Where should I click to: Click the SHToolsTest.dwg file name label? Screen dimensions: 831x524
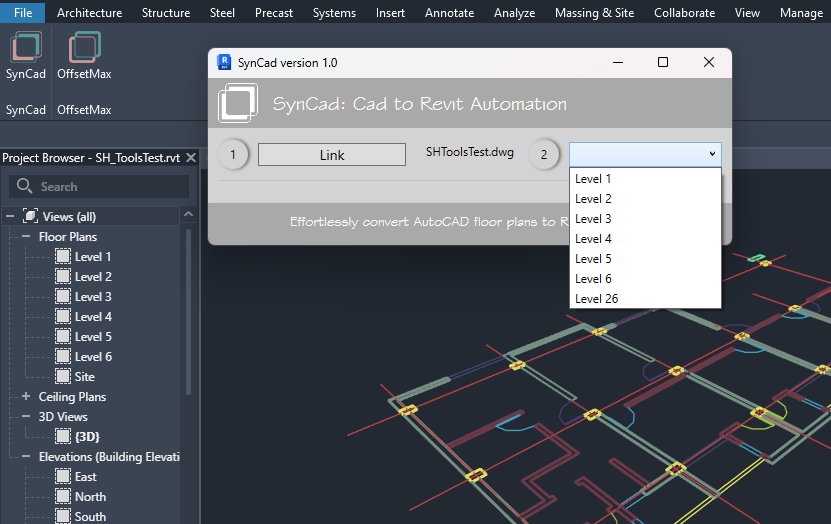coord(470,152)
